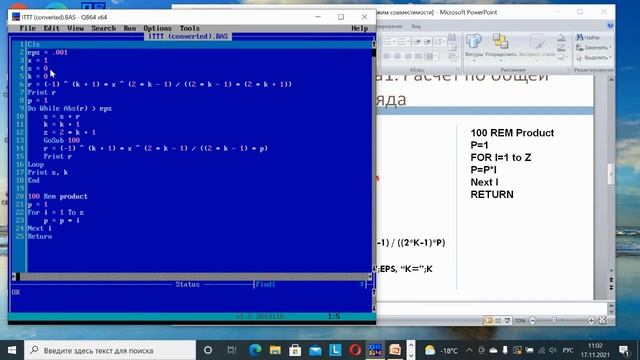This screenshot has width=640, height=360.
Task: Click the QB64 vertical scrollbar up arrow
Action: (x=373, y=44)
